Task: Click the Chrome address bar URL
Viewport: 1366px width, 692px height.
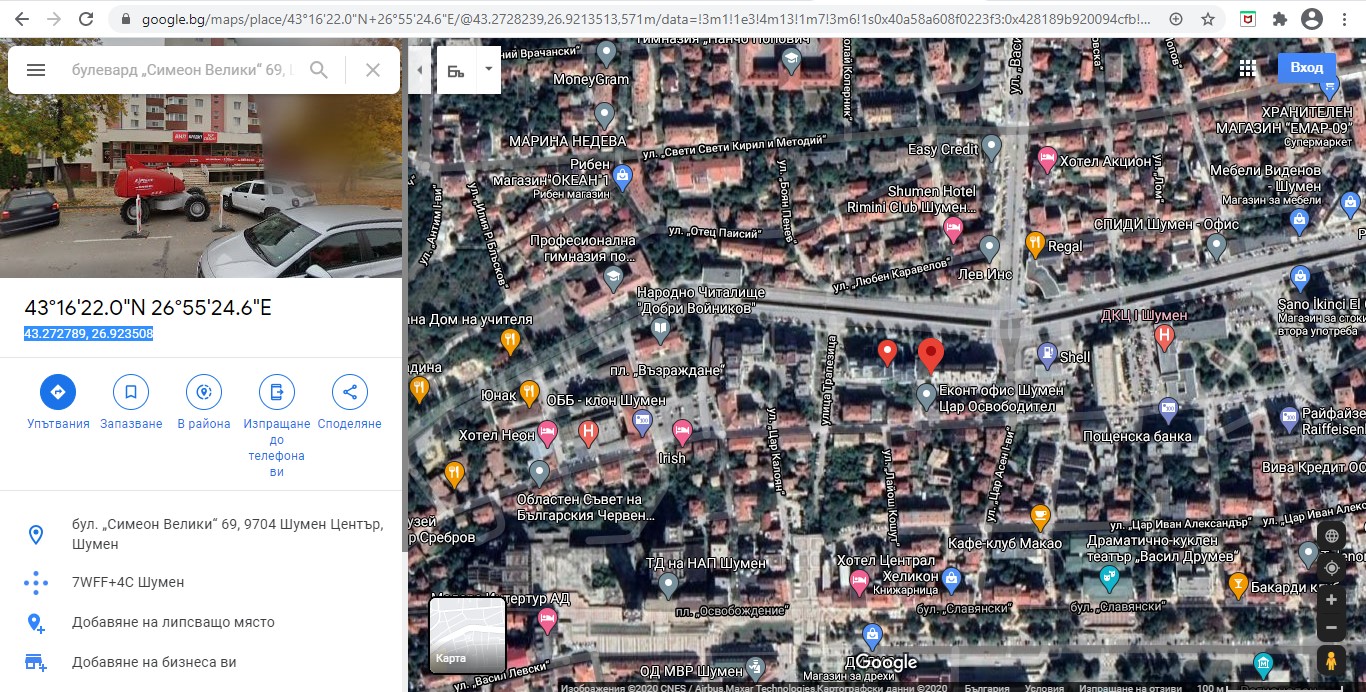Action: (x=645, y=19)
